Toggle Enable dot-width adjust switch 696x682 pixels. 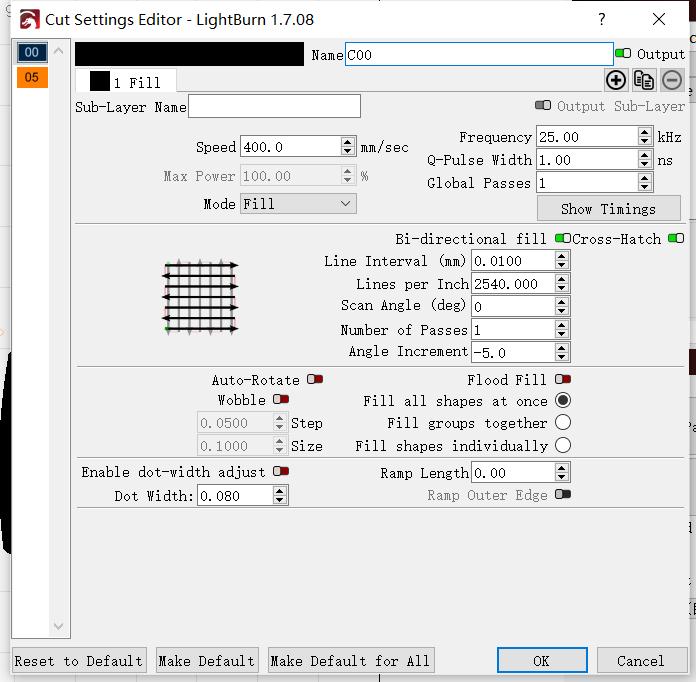pyautogui.click(x=281, y=471)
